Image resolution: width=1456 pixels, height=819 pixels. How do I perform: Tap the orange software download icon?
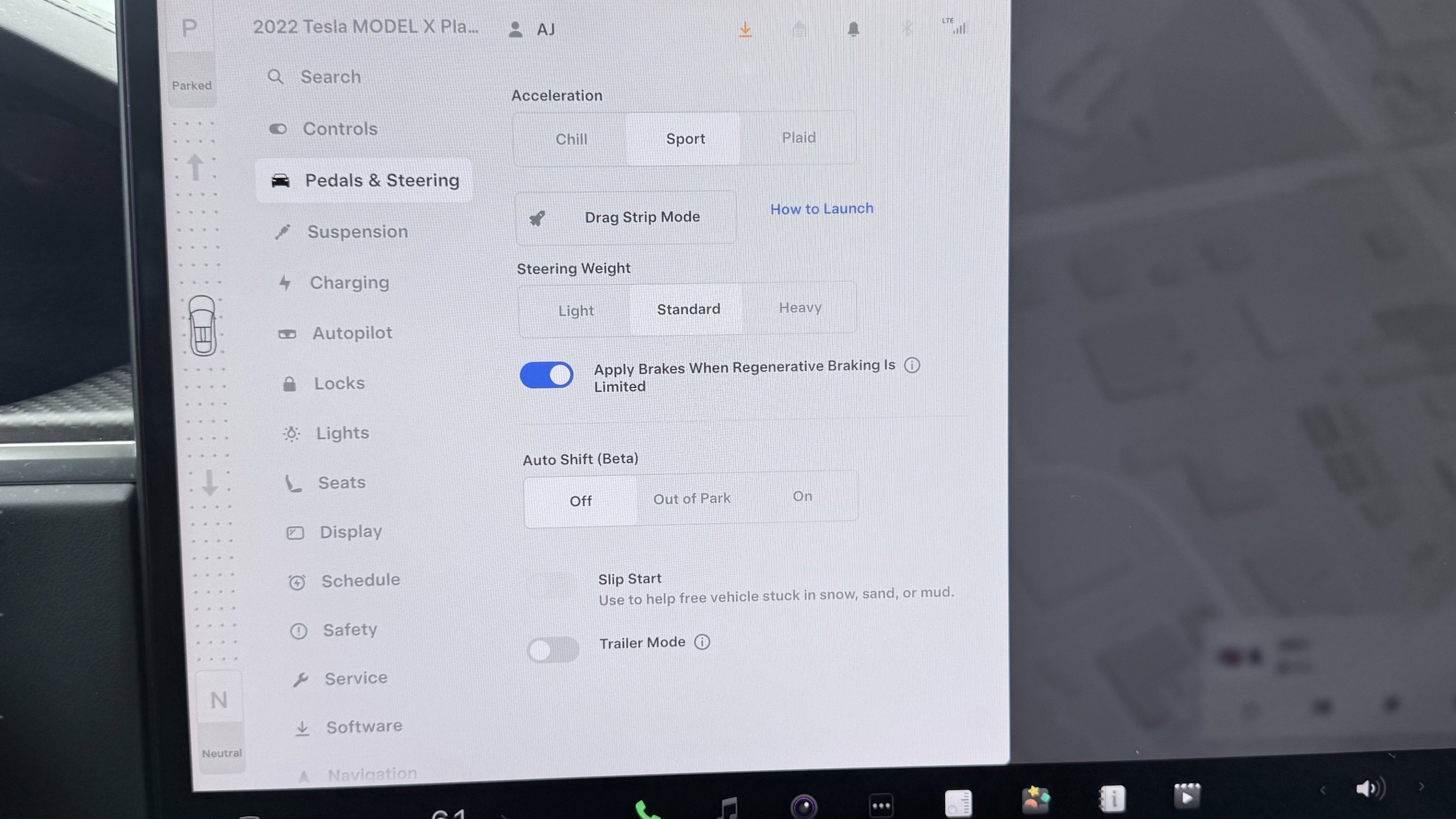pyautogui.click(x=745, y=30)
